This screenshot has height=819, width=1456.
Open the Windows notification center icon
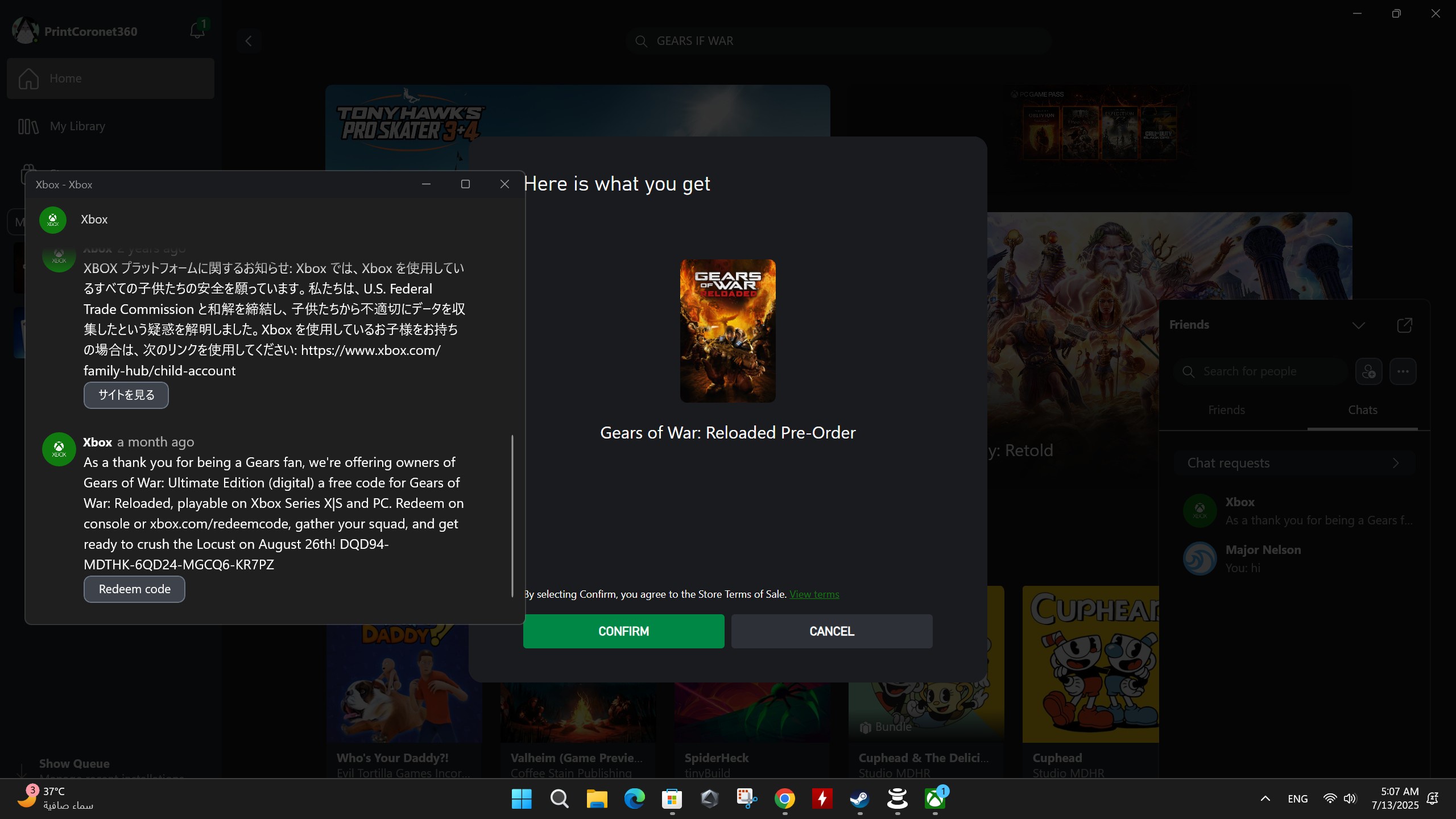point(1433,799)
